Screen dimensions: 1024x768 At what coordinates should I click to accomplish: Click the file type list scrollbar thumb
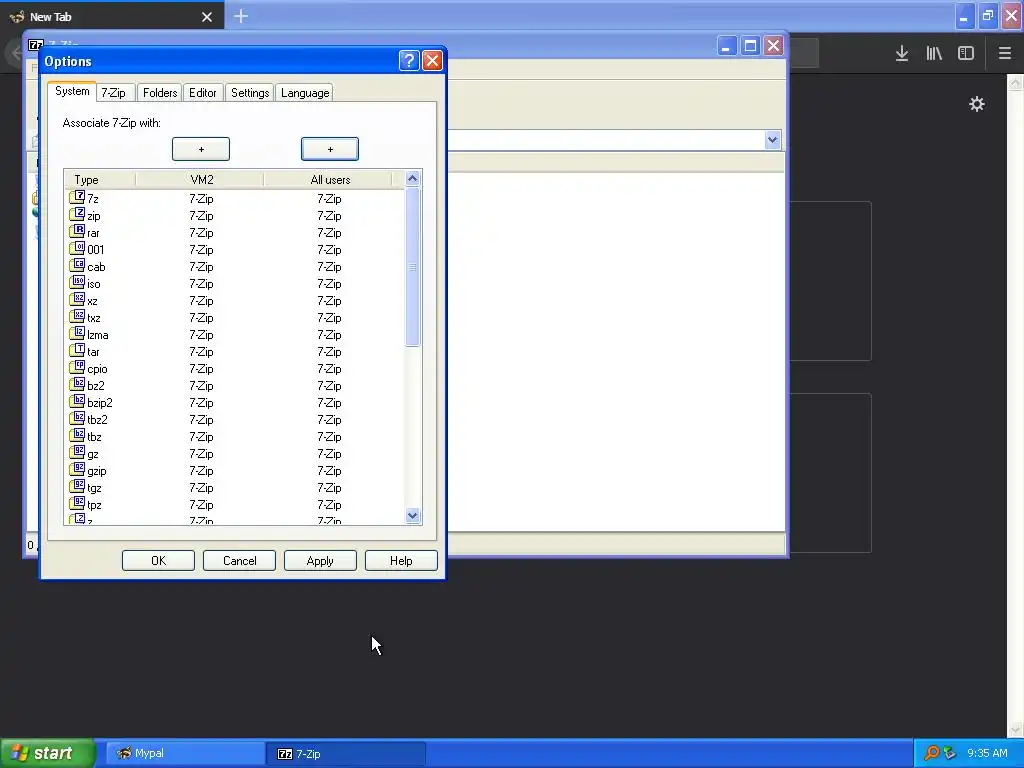click(412, 266)
